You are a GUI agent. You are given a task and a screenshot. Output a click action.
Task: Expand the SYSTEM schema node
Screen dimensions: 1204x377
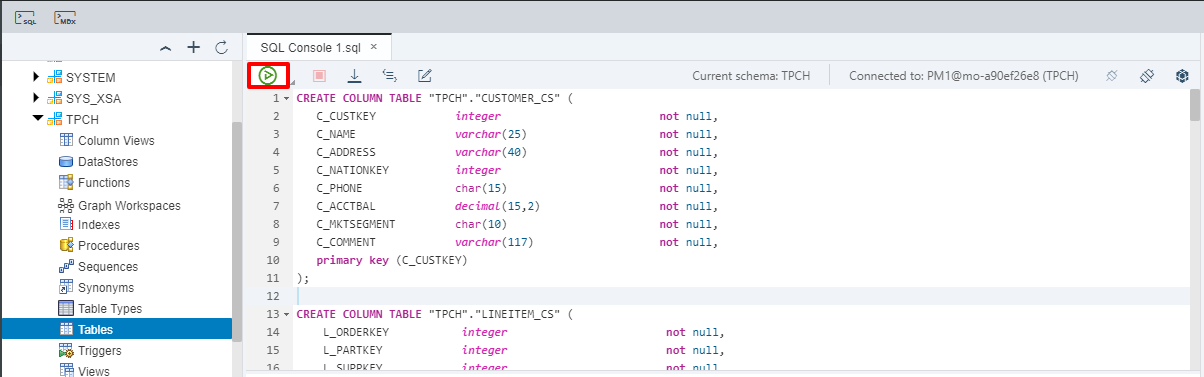click(x=37, y=77)
